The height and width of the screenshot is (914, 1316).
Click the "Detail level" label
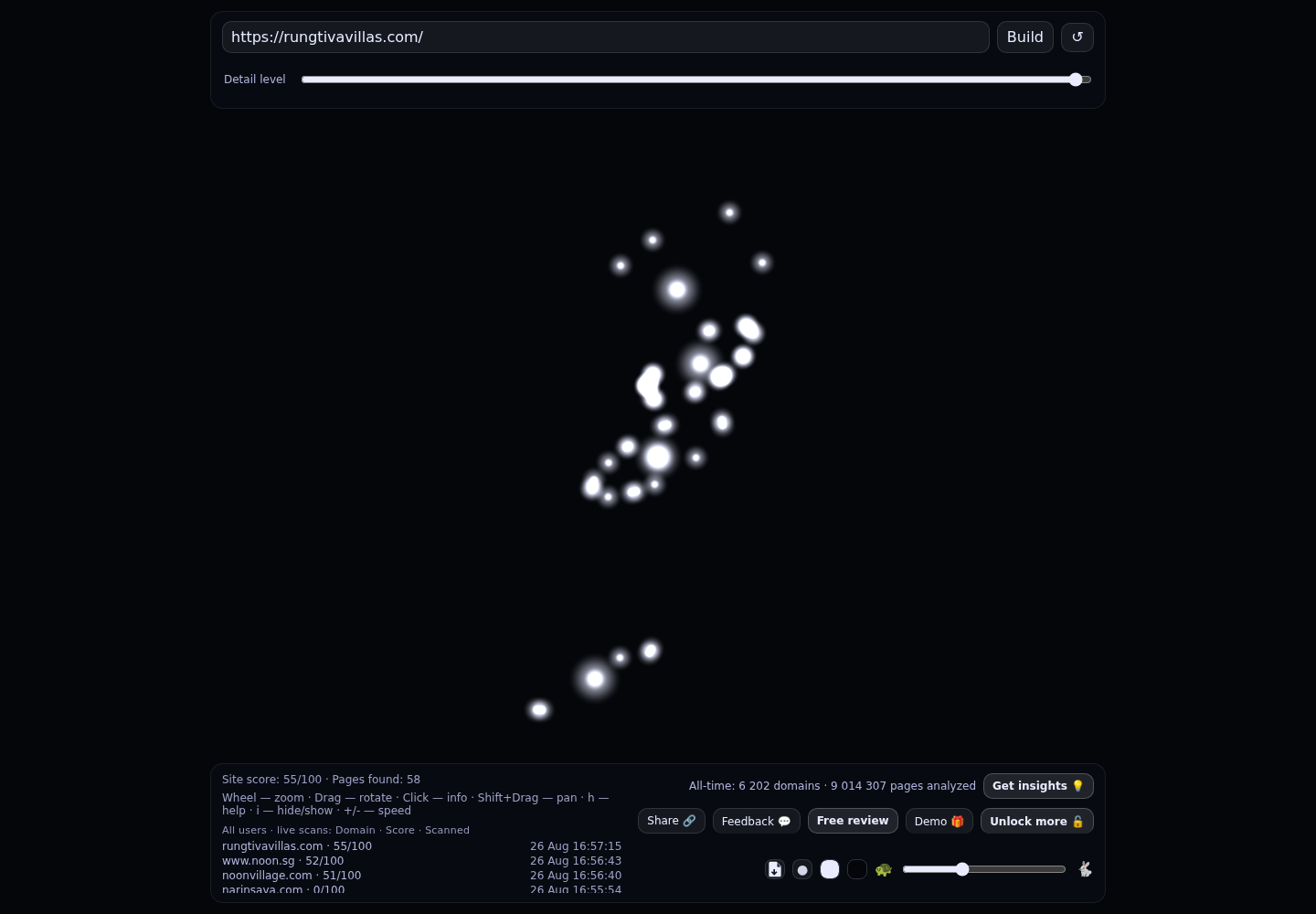(255, 80)
